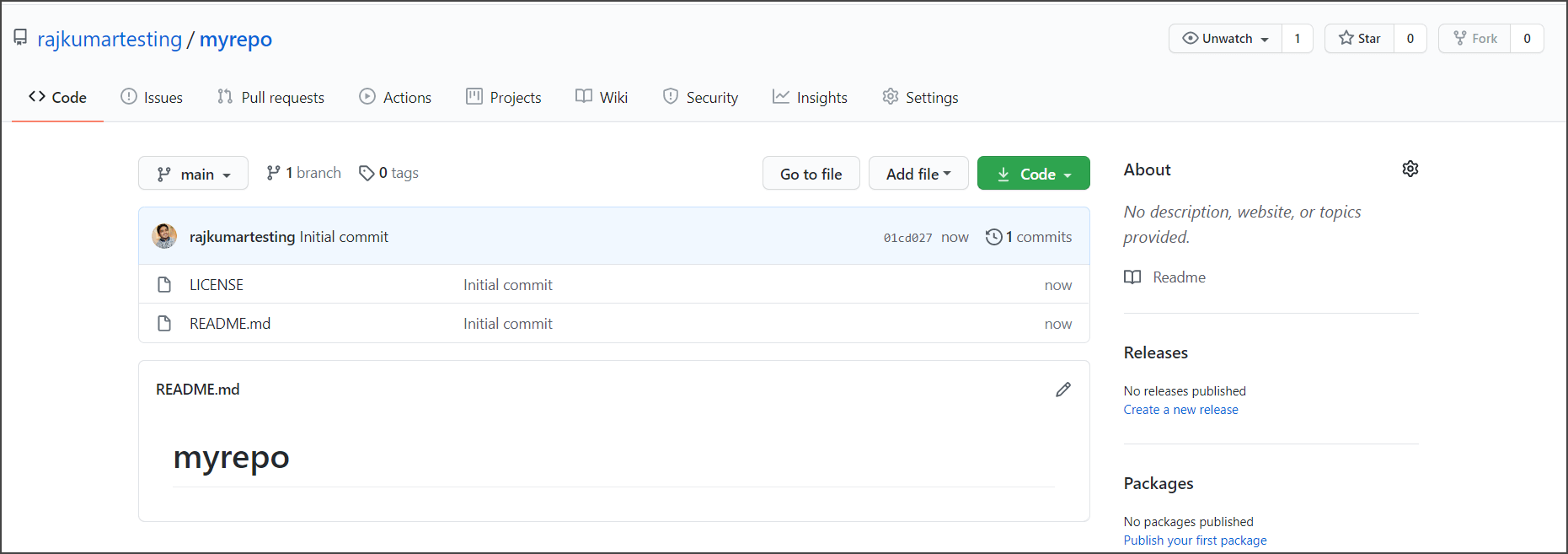Open commit hash 01cd027
This screenshot has width=1568, height=554.
907,238
